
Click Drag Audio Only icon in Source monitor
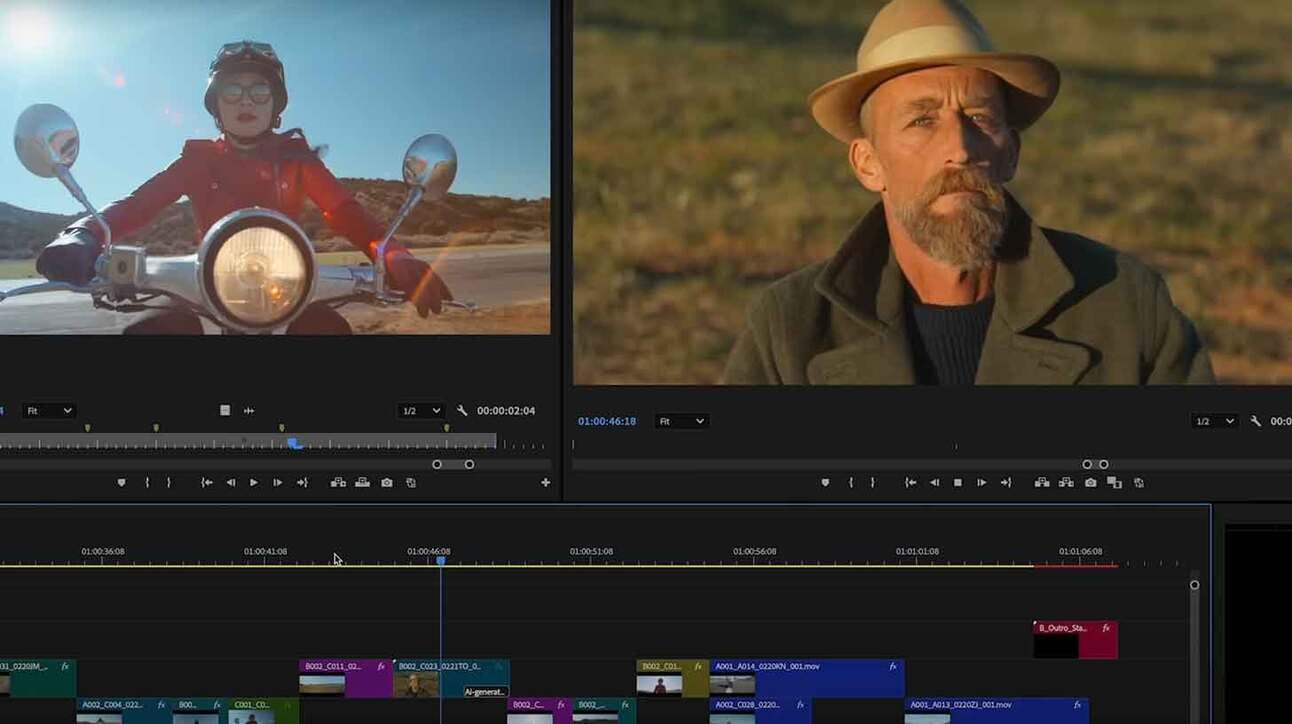coord(249,411)
